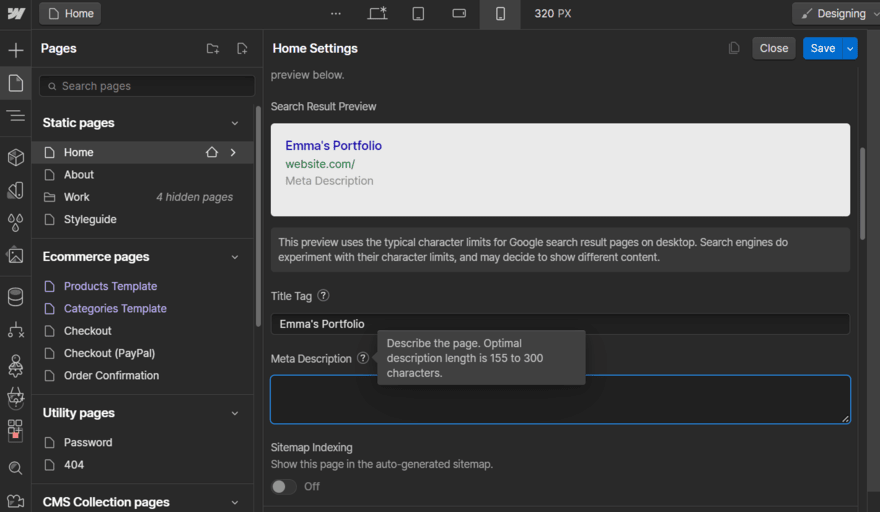The height and width of the screenshot is (512, 880).
Task: Select the About page
Action: pos(79,175)
